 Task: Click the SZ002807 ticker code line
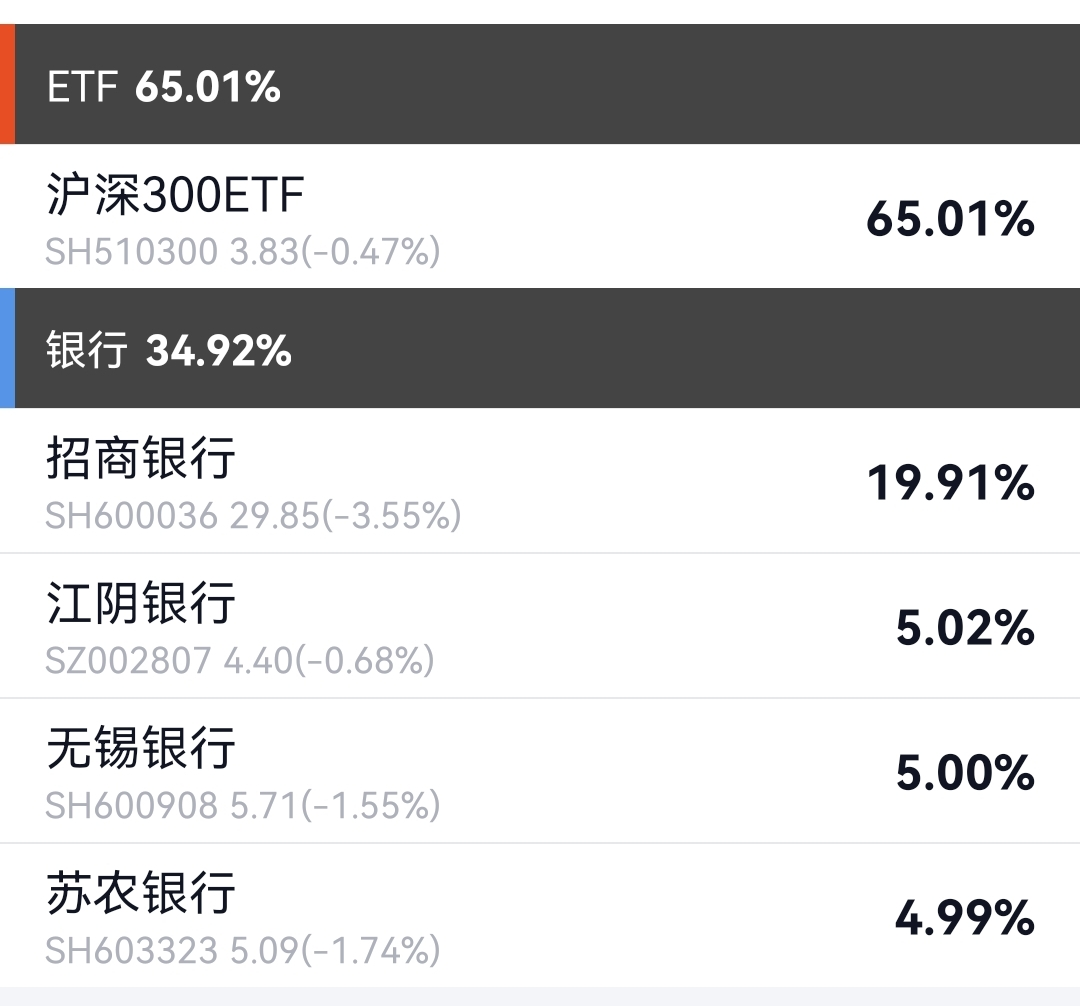[x=240, y=660]
